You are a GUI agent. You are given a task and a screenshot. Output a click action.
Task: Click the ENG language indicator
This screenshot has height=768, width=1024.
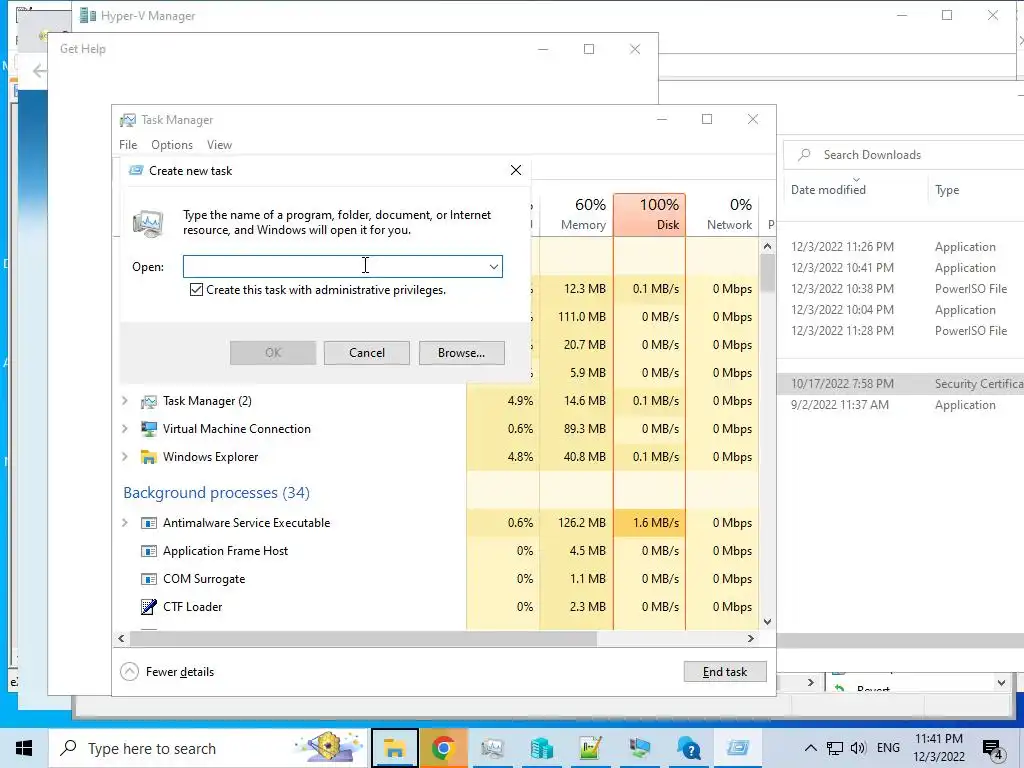[x=888, y=748]
